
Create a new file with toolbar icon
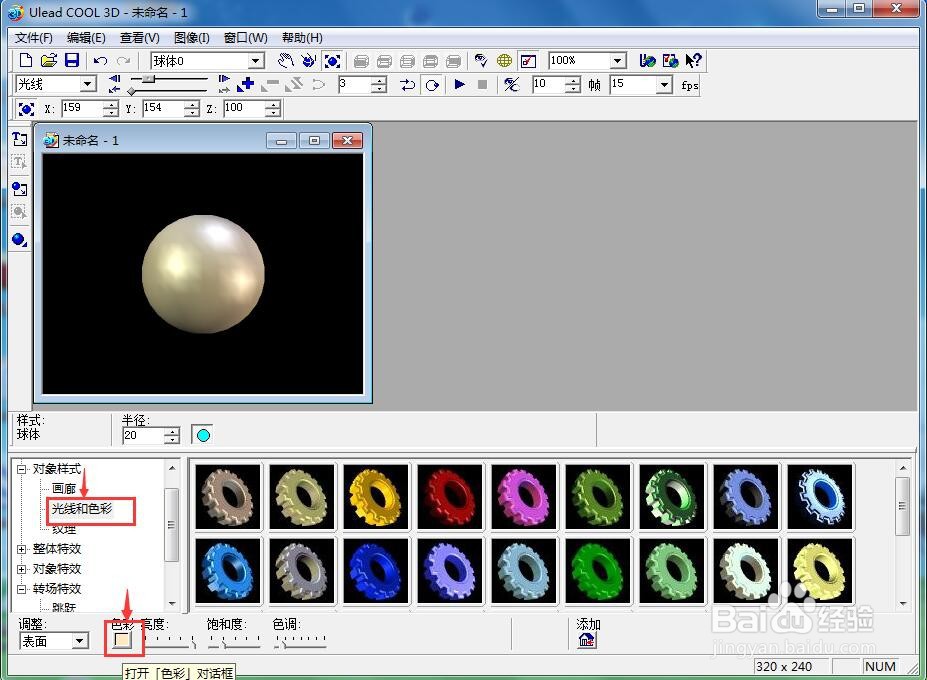(25, 60)
